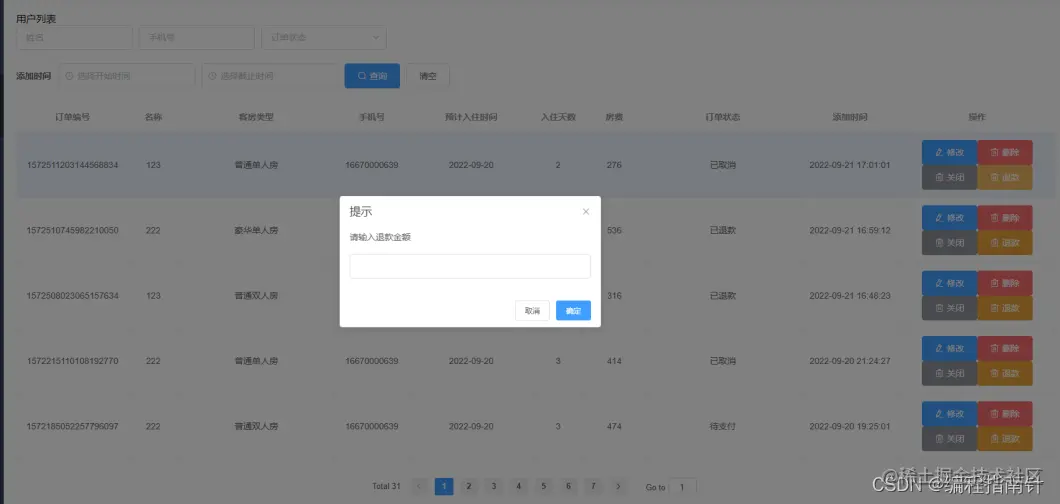Click 删除 for order ending 0050
The width and height of the screenshot is (1060, 504).
pos(1005,218)
